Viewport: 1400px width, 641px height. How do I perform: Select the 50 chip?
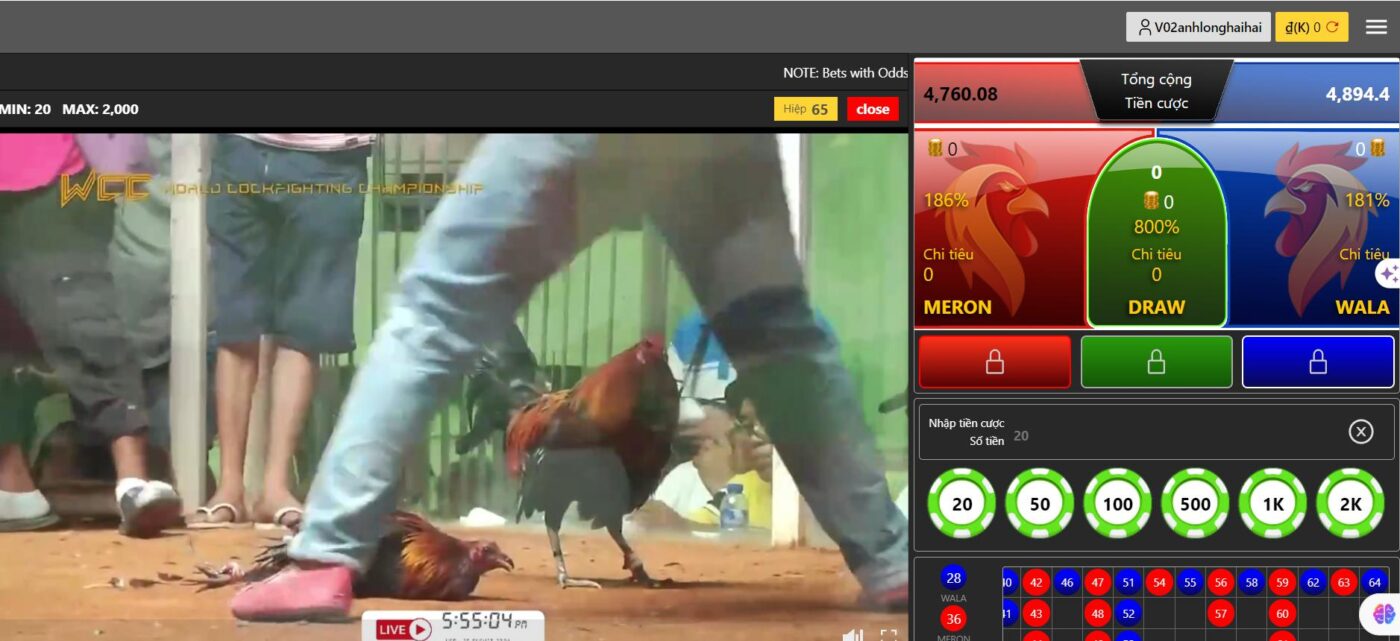[x=1040, y=504]
